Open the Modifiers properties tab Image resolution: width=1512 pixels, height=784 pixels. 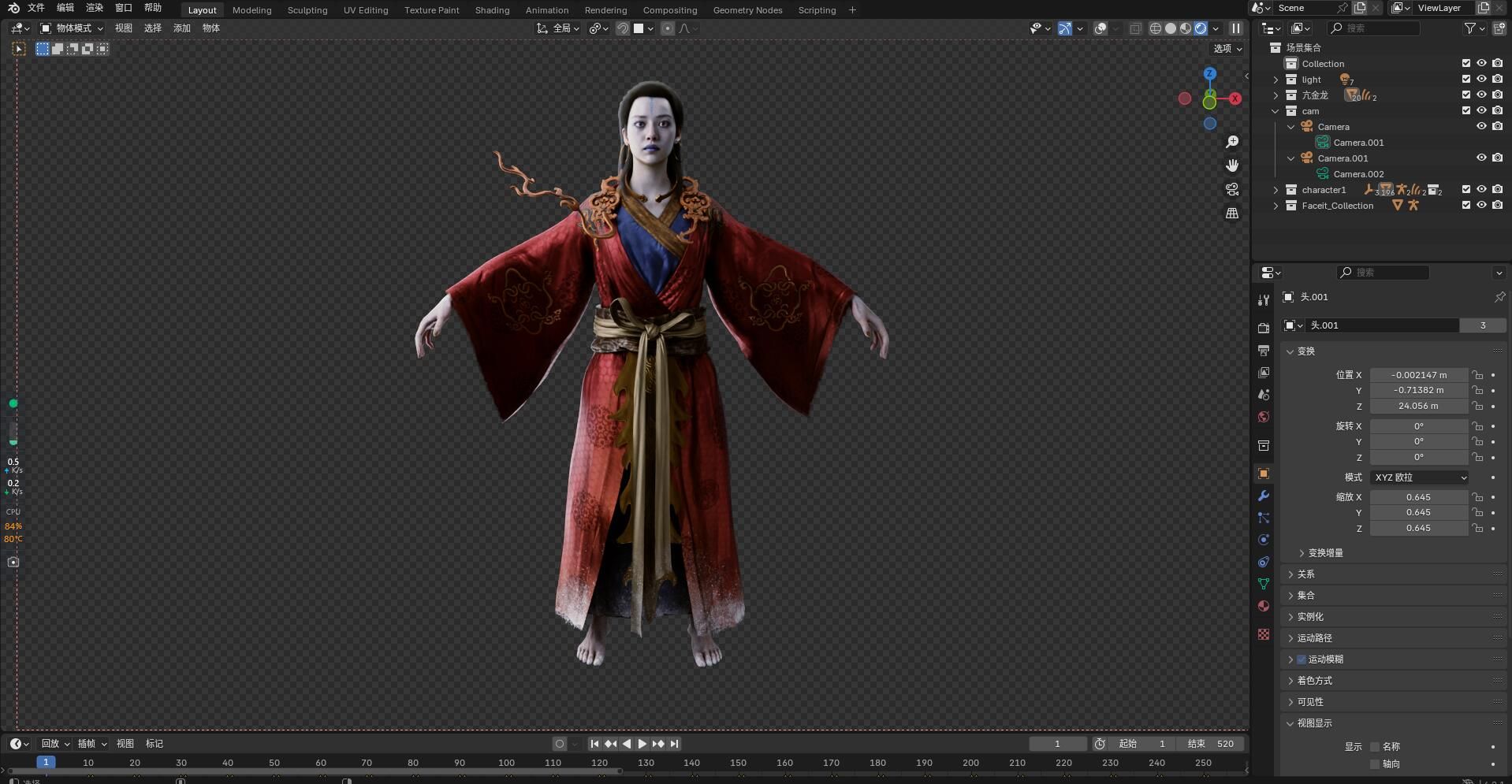[x=1264, y=496]
